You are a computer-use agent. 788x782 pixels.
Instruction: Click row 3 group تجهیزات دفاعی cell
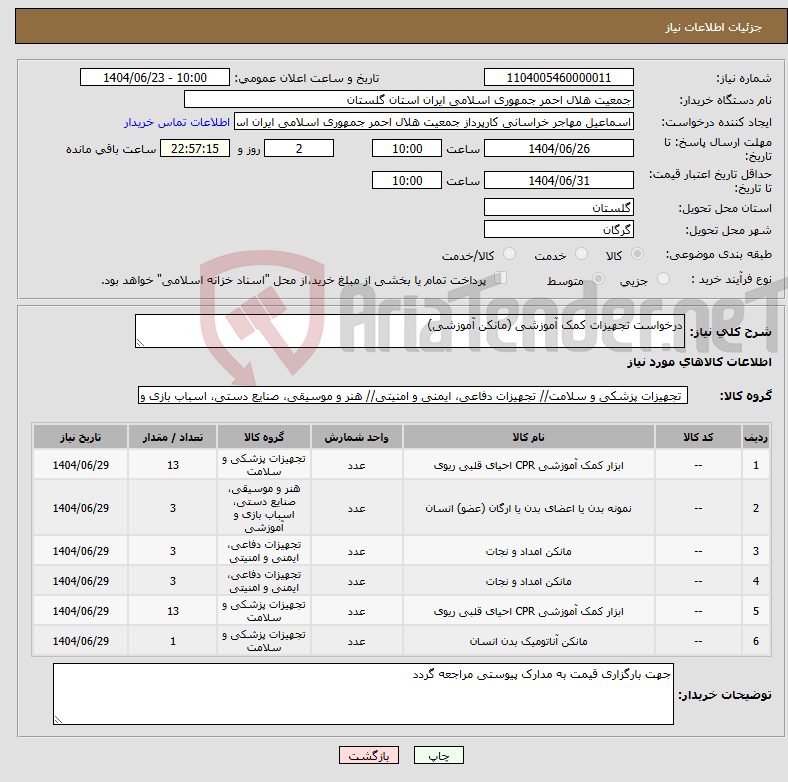pyautogui.click(x=264, y=551)
